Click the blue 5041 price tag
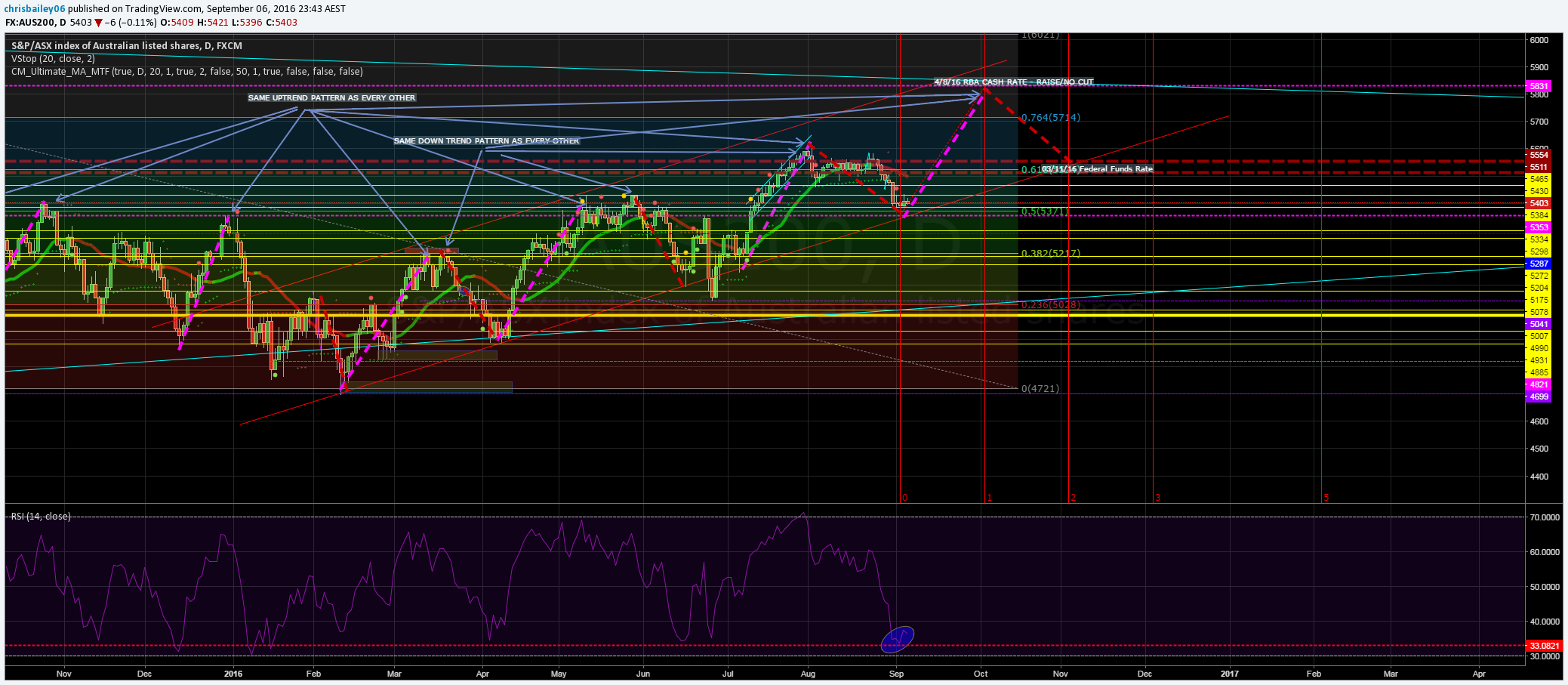Viewport: 1568px width, 685px height. pos(1539,324)
